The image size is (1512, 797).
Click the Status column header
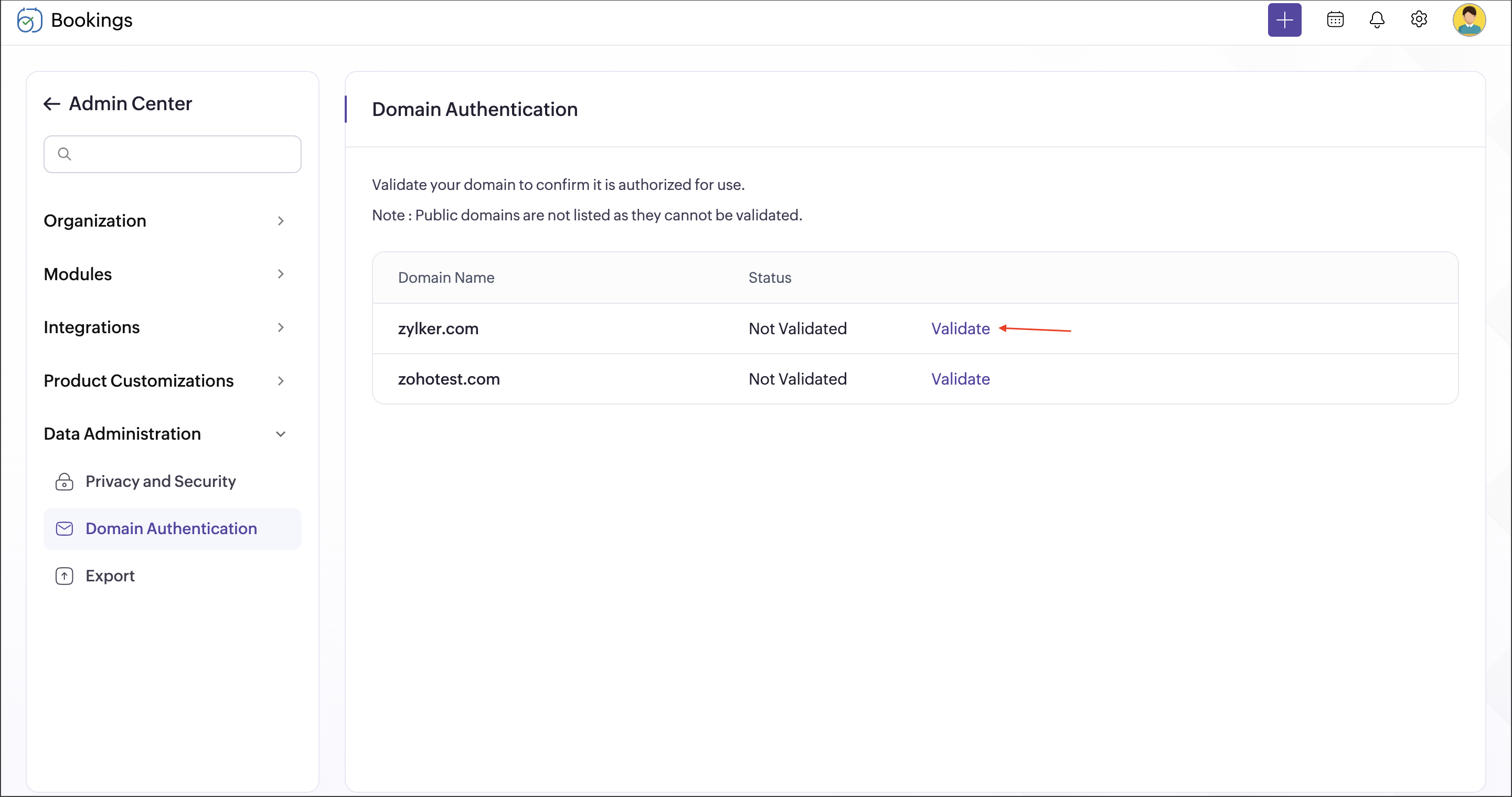(770, 278)
